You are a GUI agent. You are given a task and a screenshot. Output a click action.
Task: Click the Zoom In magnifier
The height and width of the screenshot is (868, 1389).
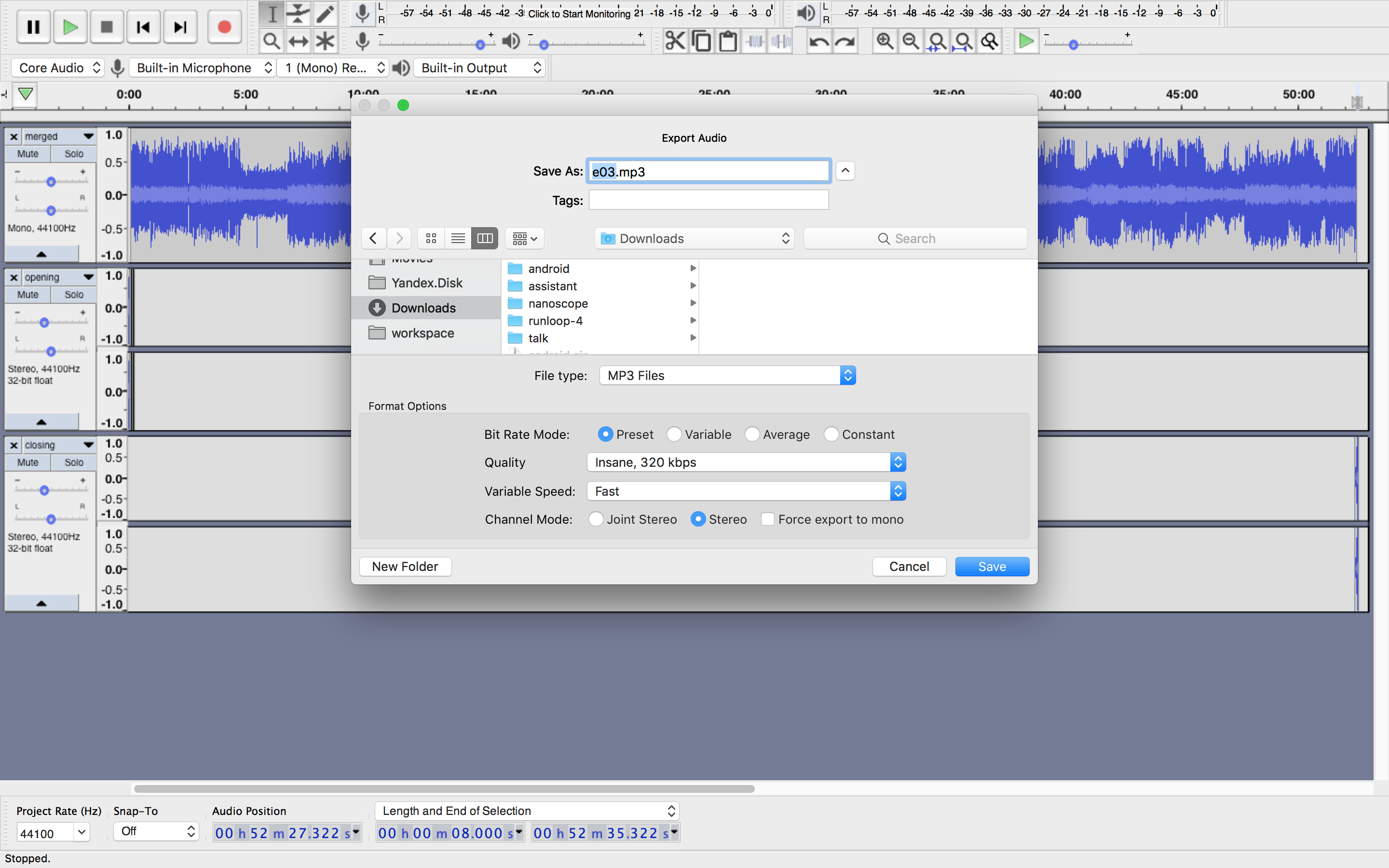(885, 41)
